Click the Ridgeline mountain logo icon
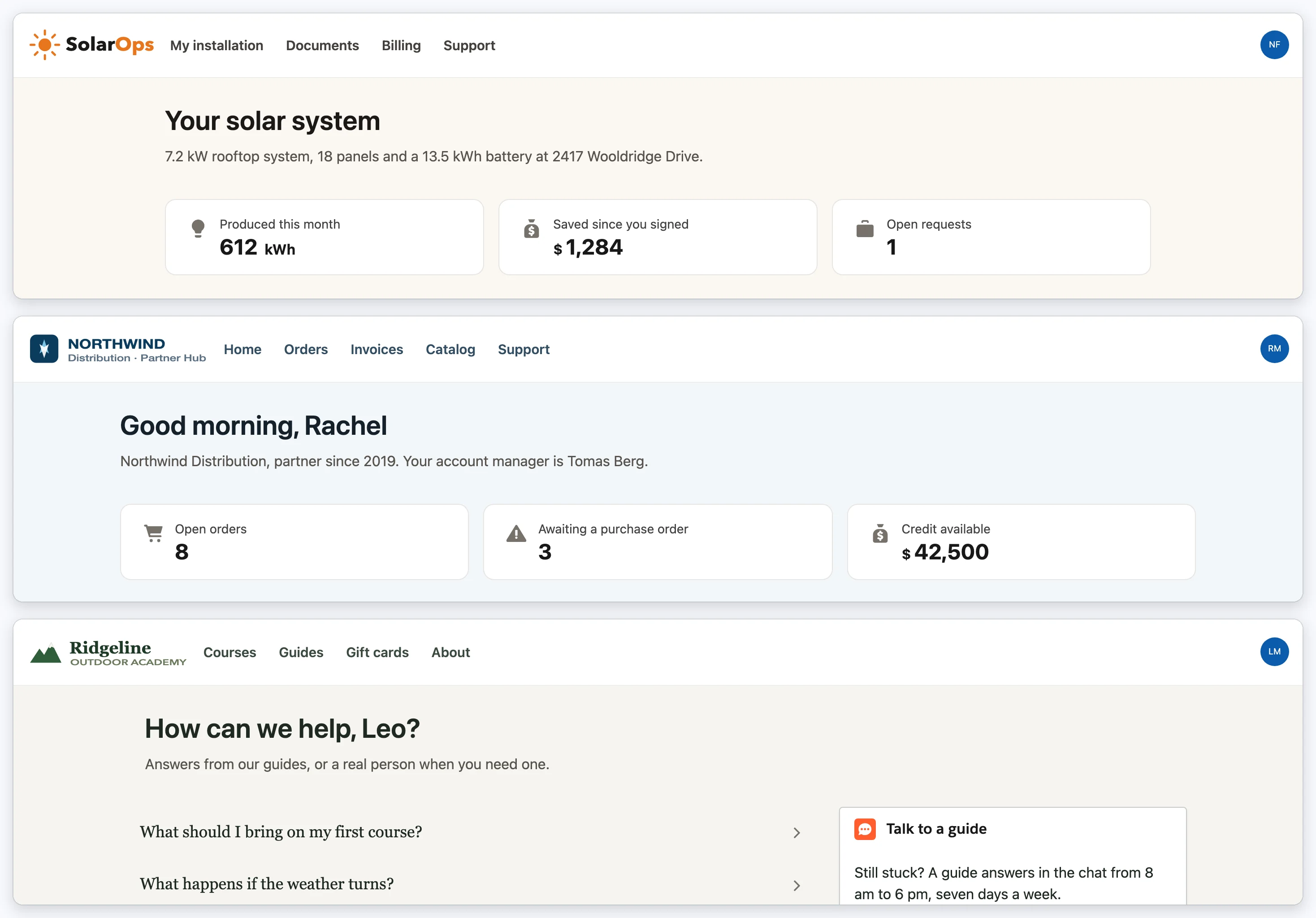 (x=45, y=653)
